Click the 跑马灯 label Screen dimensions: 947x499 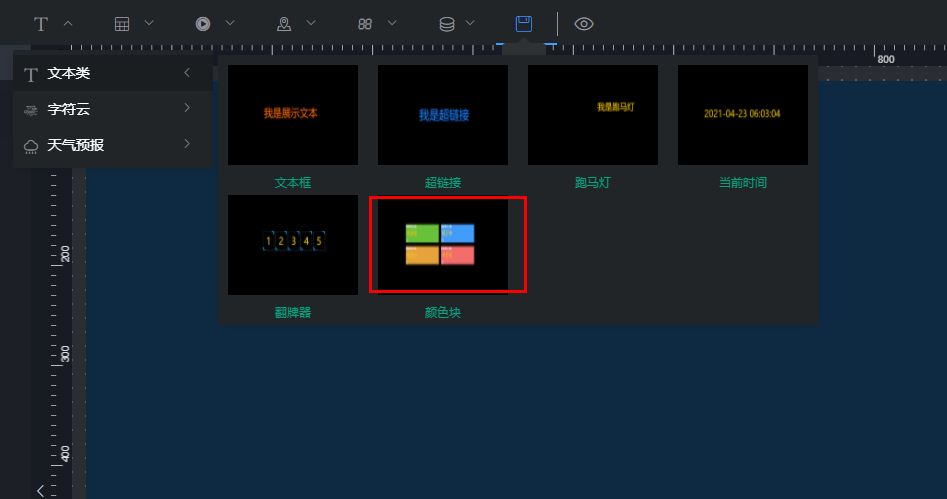coord(593,182)
